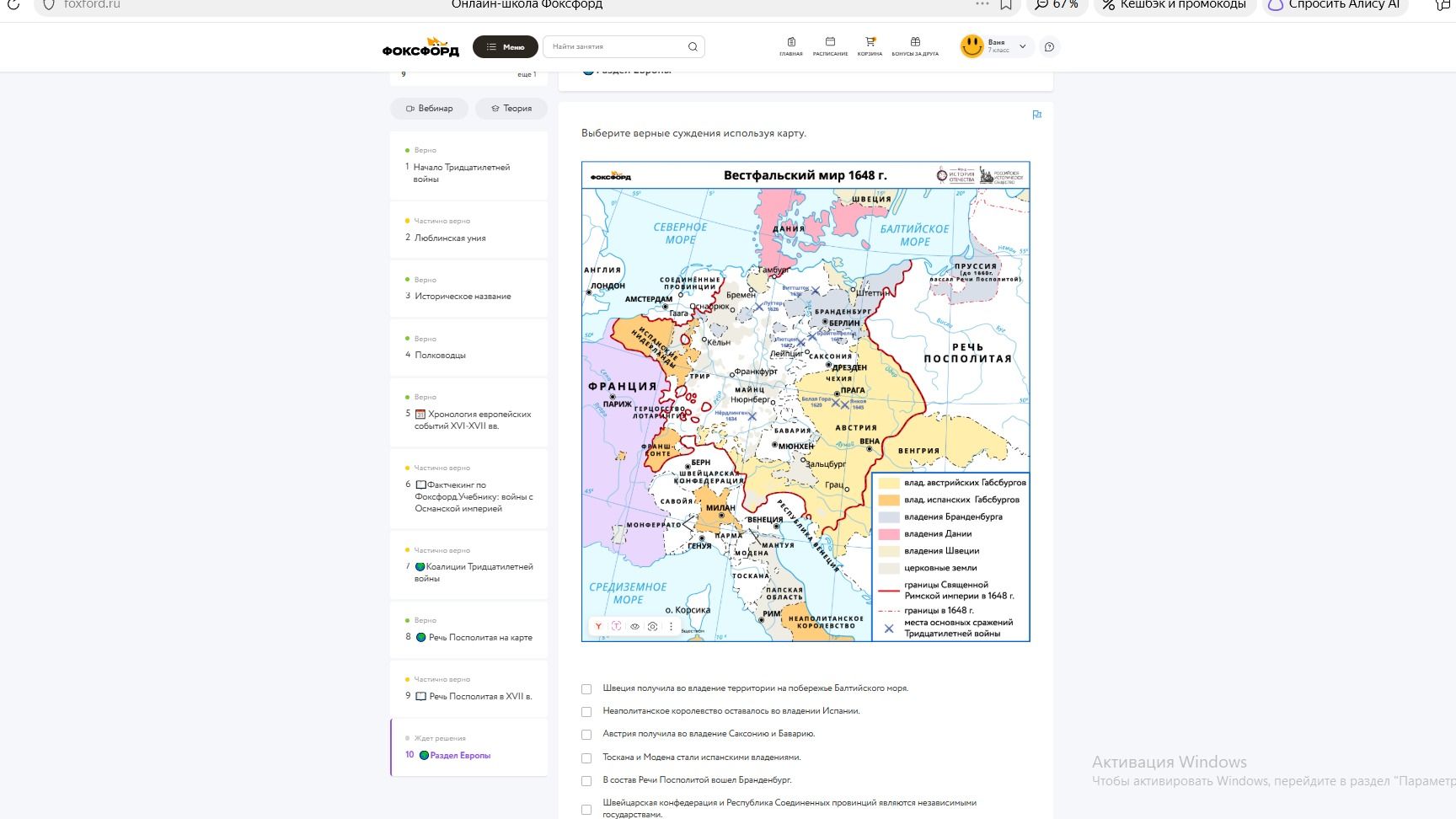Viewport: 1456px width, 819px height.
Task: Tick the Тоскана и Модена statement checkbox
Action: tap(586, 757)
